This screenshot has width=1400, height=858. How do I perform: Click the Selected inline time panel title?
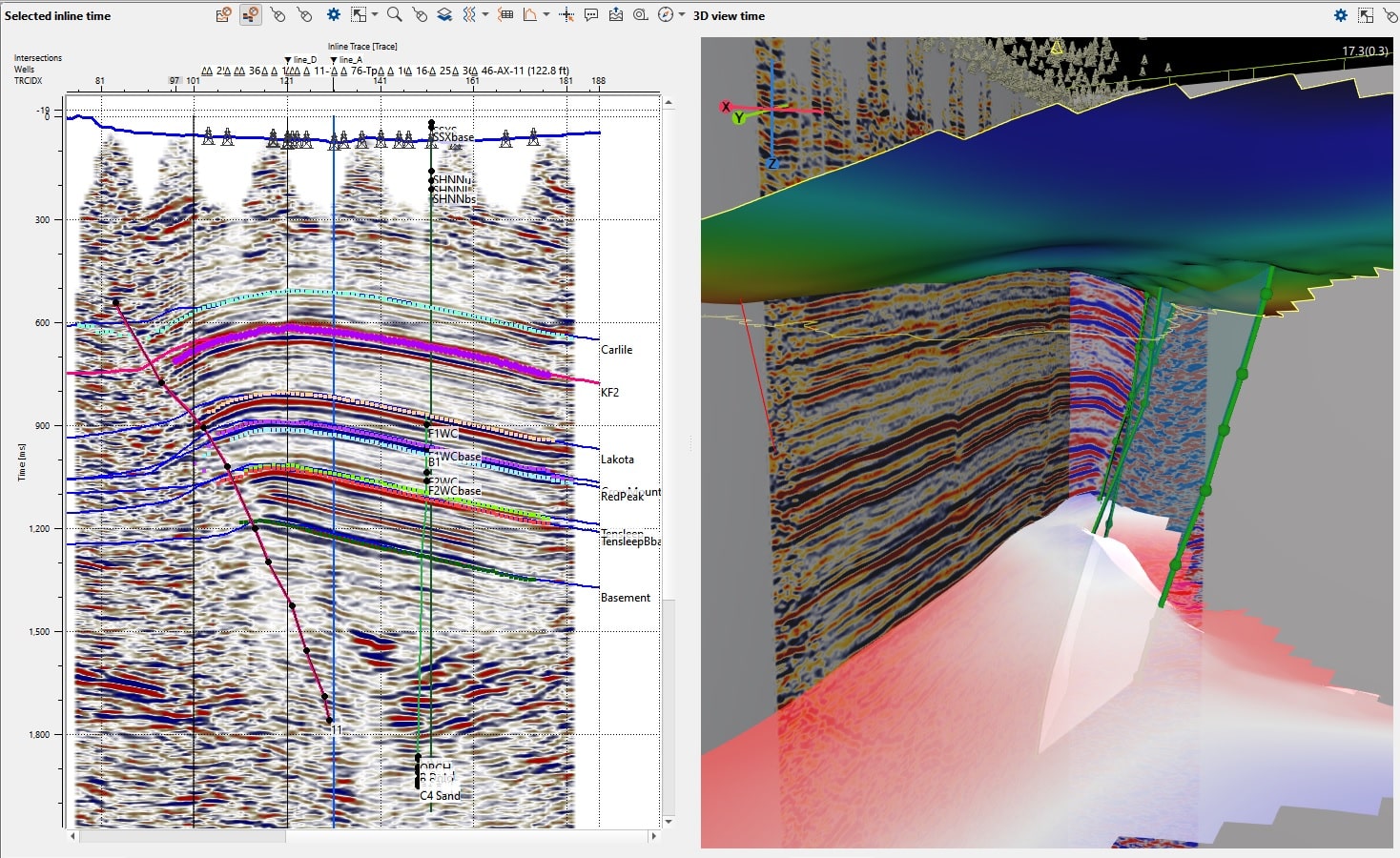click(57, 16)
